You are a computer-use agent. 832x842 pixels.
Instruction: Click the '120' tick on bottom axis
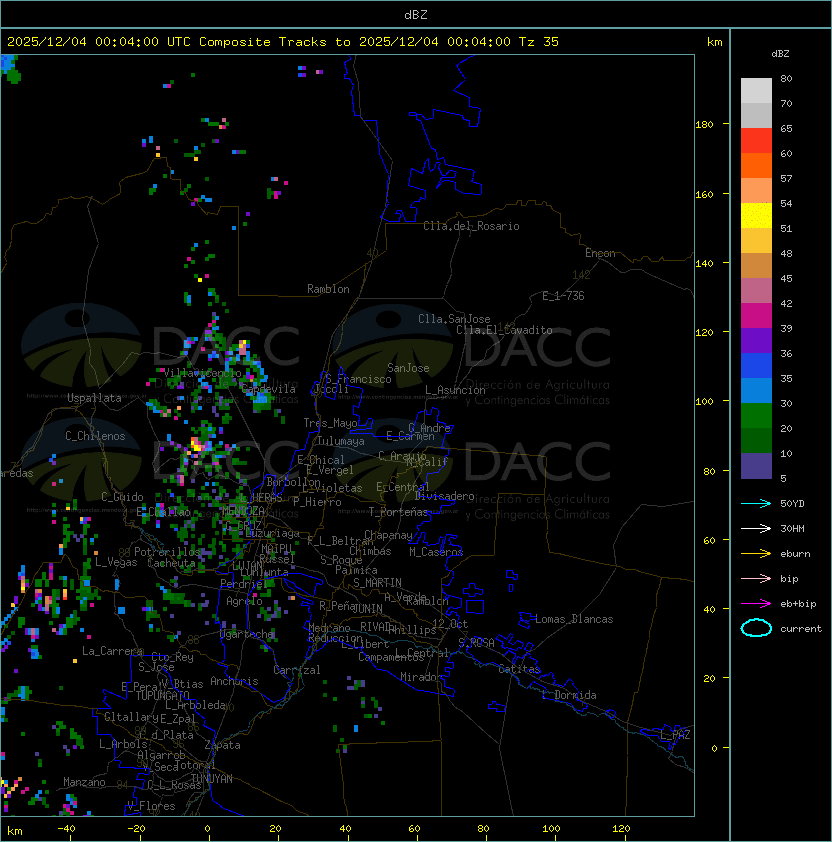[621, 829]
